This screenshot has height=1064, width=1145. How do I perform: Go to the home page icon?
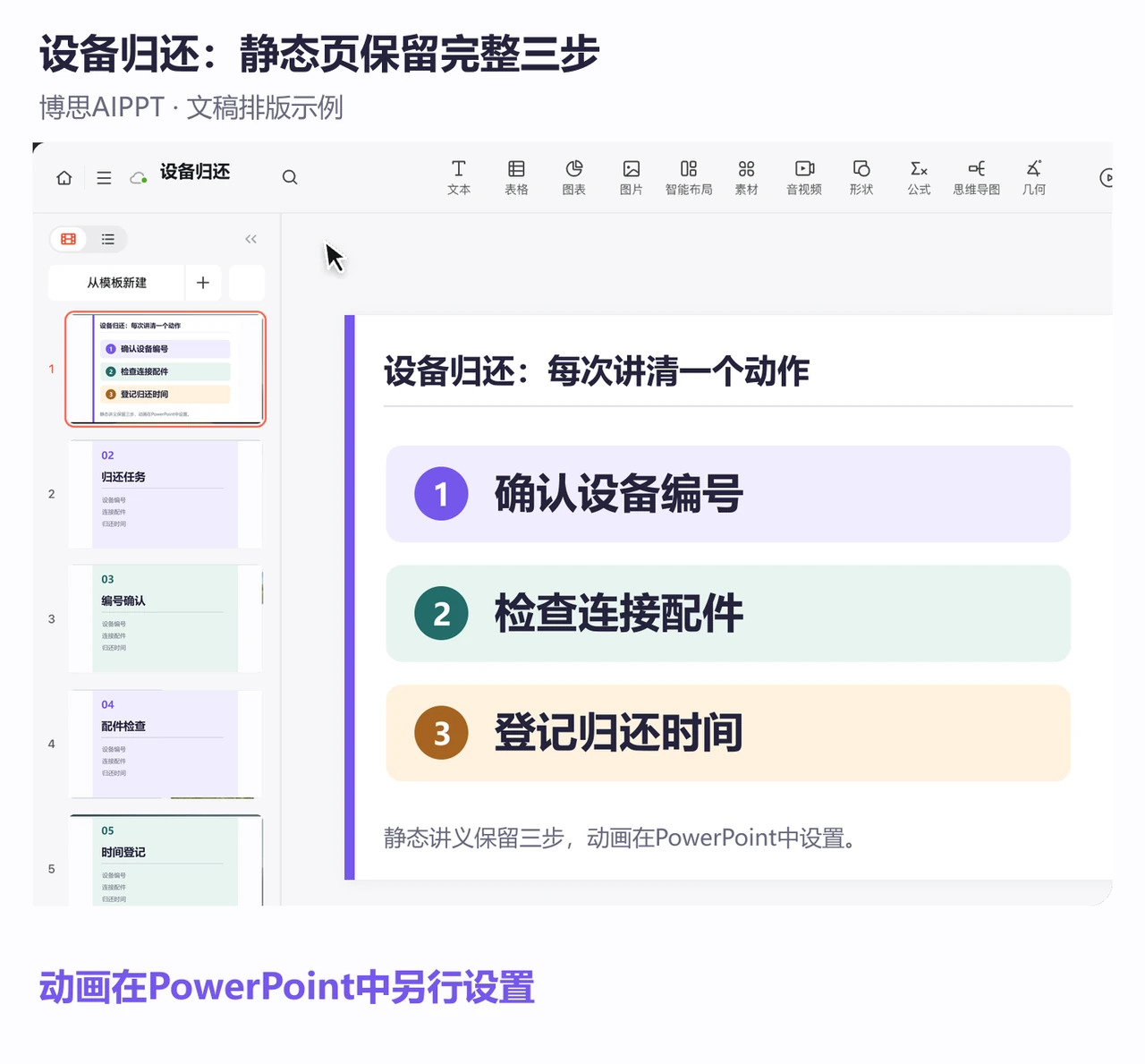click(x=64, y=177)
